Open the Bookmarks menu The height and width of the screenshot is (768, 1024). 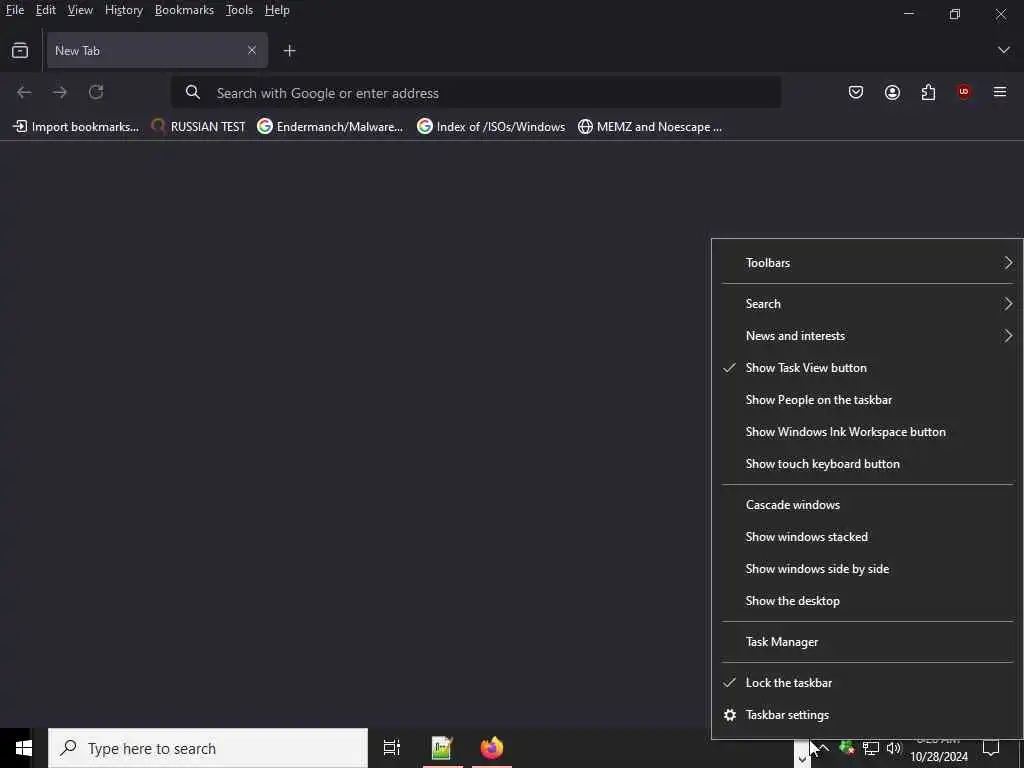click(x=184, y=10)
